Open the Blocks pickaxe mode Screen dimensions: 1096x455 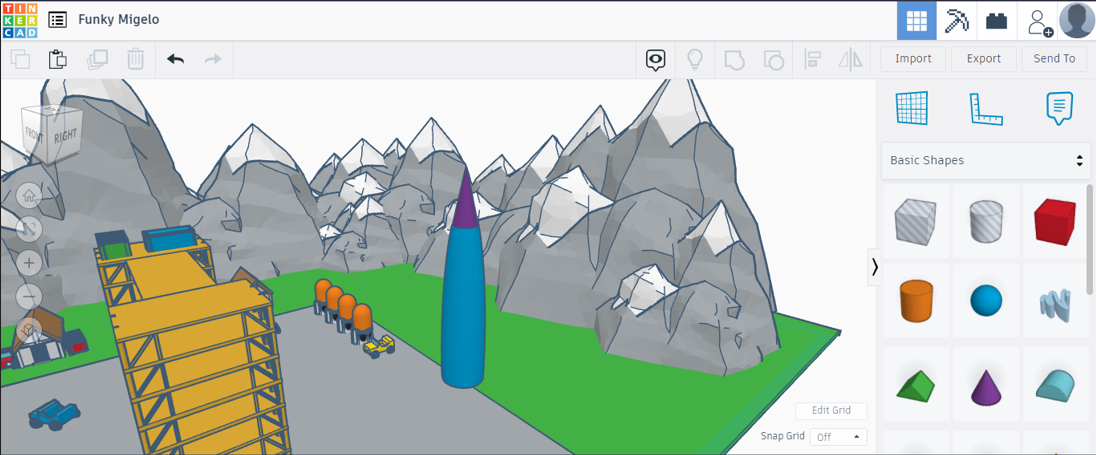point(956,21)
